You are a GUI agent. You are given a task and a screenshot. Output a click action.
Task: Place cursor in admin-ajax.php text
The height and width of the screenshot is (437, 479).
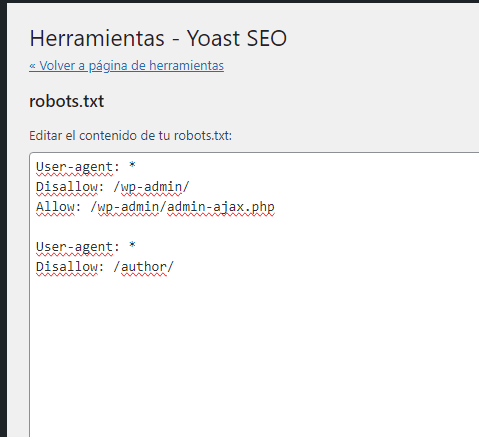click(x=221, y=207)
